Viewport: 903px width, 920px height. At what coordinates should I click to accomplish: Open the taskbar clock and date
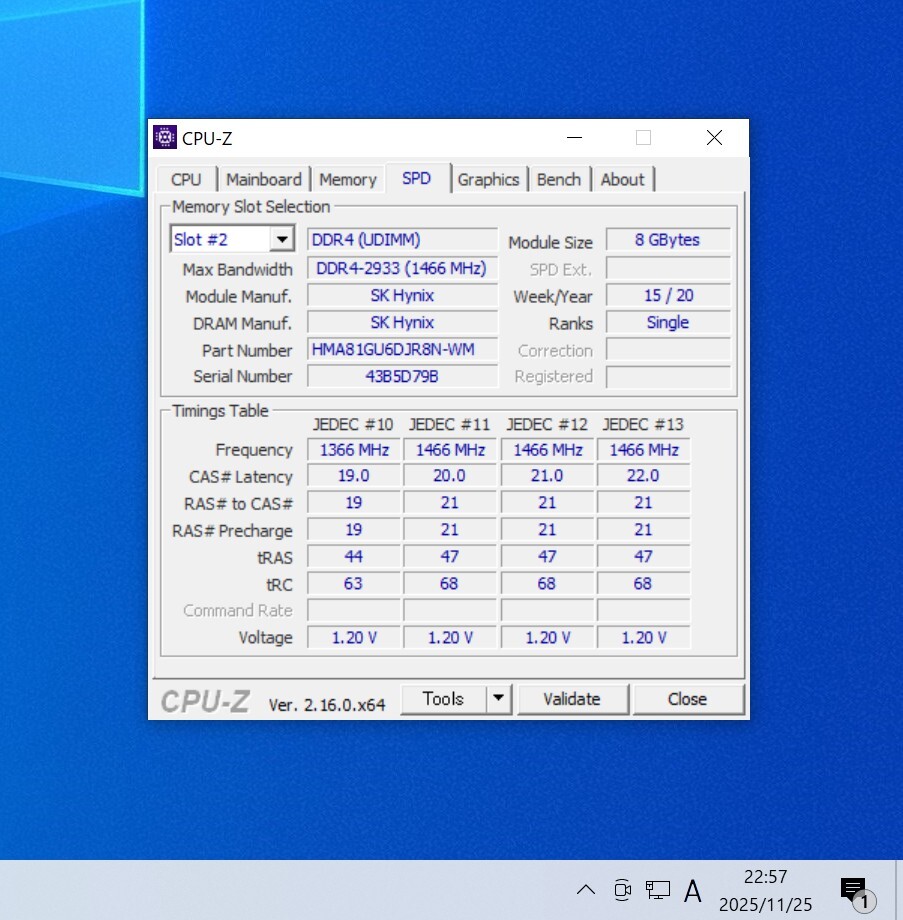click(765, 890)
